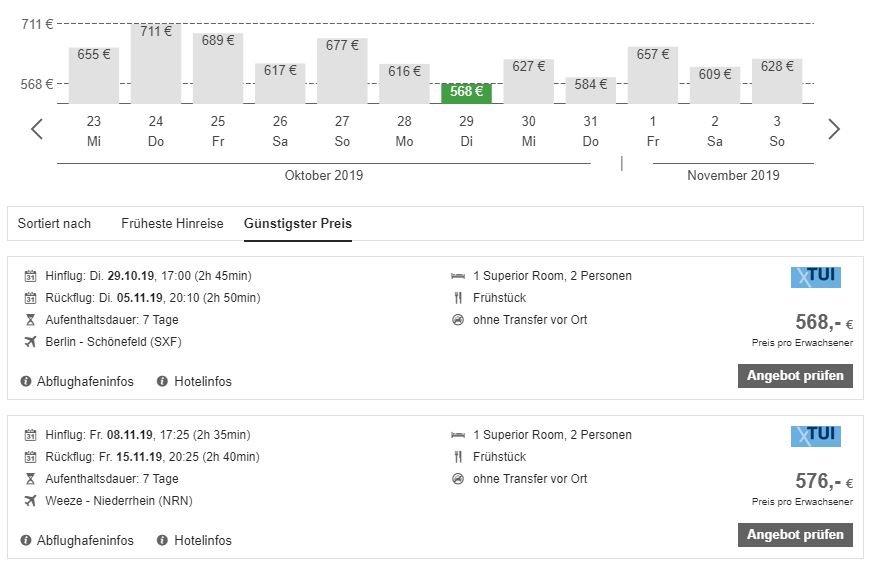This screenshot has height=566, width=874.
Task: Select the 711 € bar for October 24
Action: click(x=156, y=63)
